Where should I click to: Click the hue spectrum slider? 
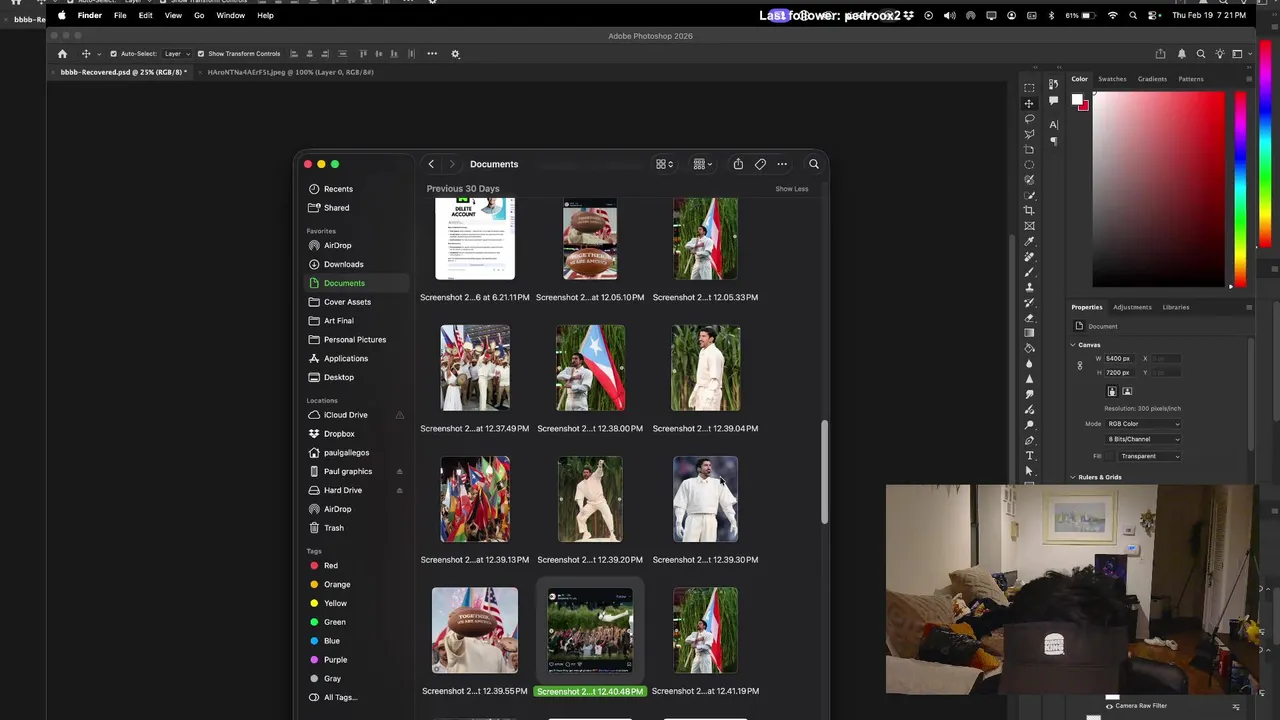(1240, 190)
